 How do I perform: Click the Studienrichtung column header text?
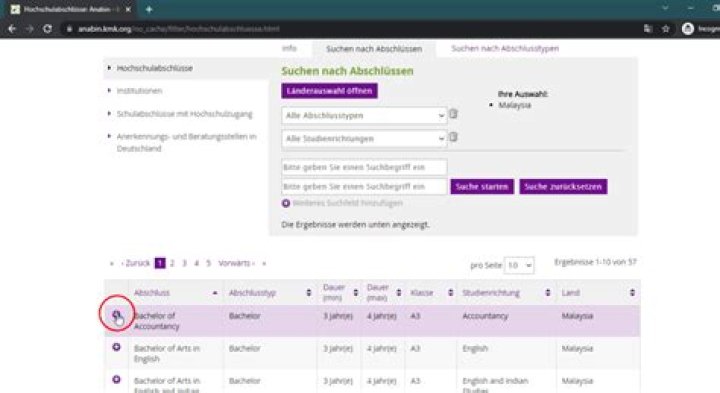click(x=490, y=292)
